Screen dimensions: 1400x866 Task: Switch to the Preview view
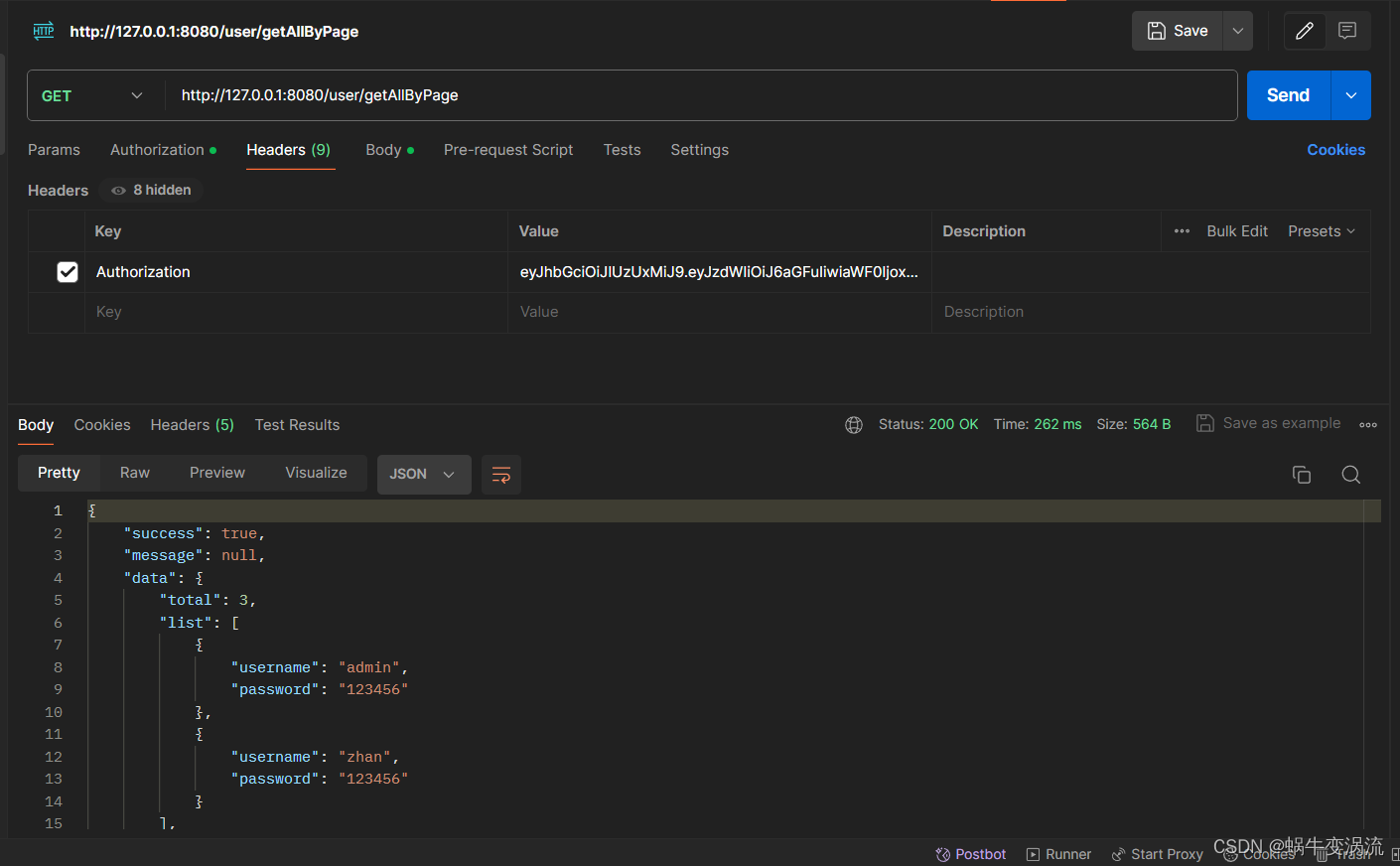[x=217, y=473]
